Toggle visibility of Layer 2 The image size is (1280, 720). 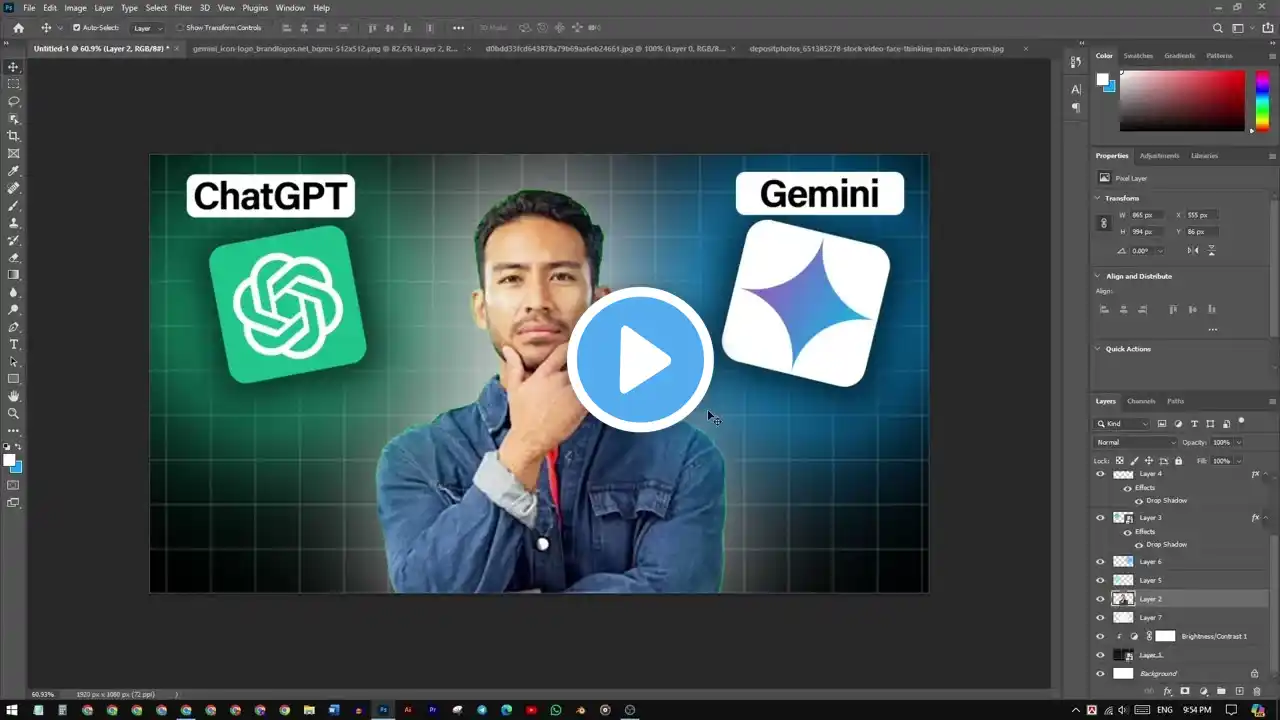[1101, 599]
